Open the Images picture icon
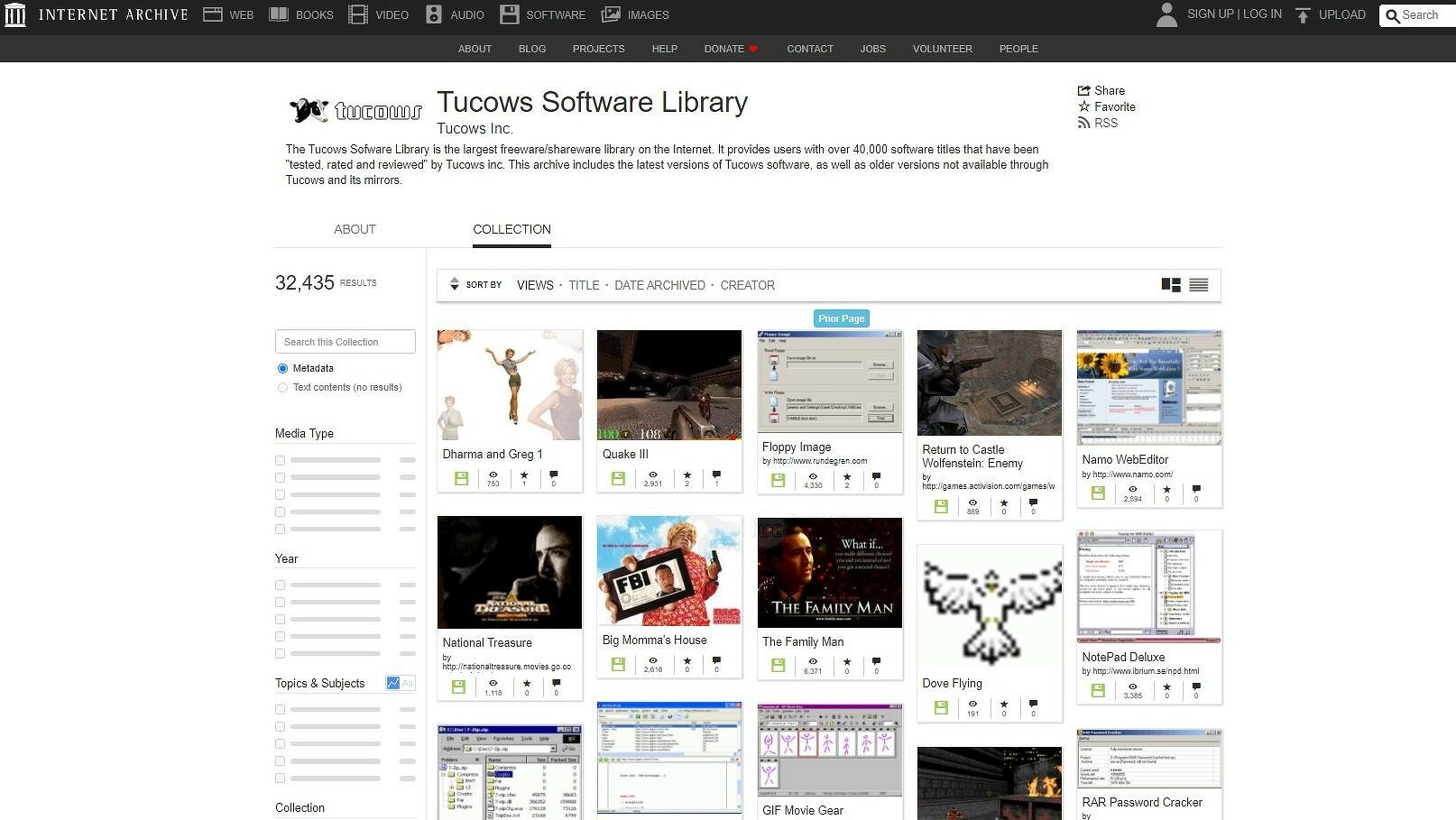This screenshot has width=1456, height=820. click(x=611, y=14)
